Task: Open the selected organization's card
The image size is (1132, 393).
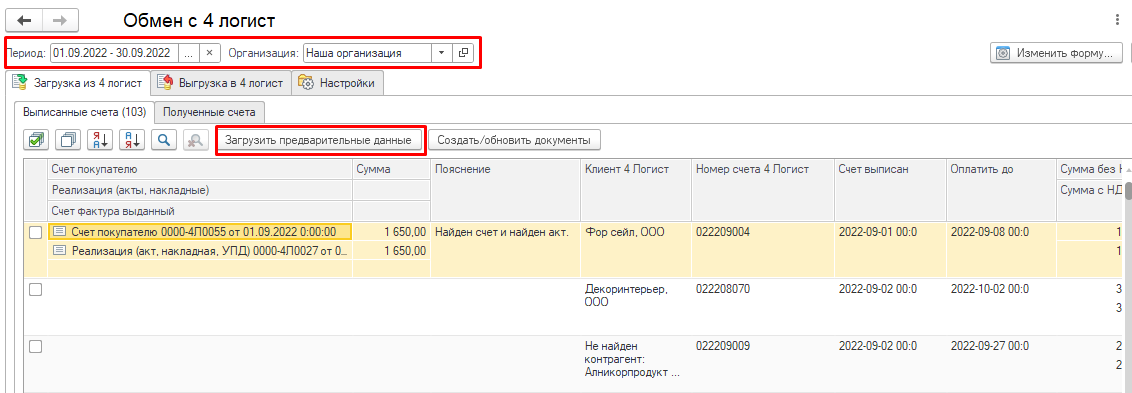Action: (x=463, y=53)
